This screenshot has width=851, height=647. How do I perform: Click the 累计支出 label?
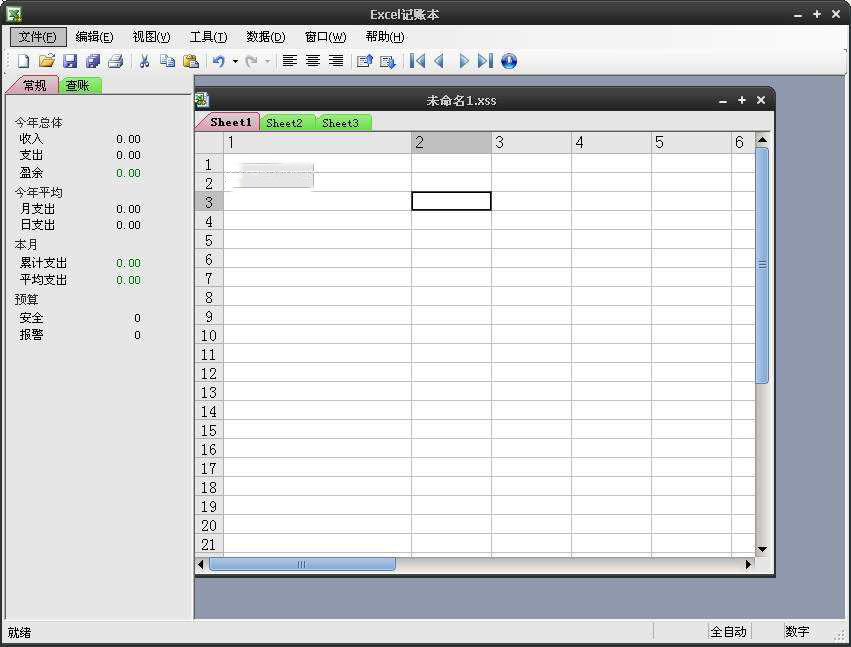tap(43, 263)
